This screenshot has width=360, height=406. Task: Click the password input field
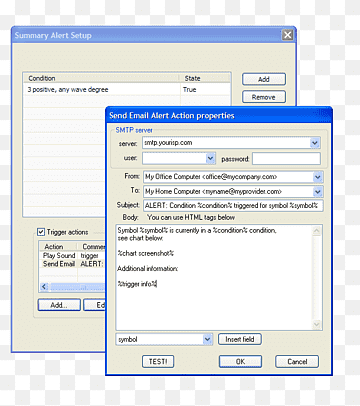point(286,159)
